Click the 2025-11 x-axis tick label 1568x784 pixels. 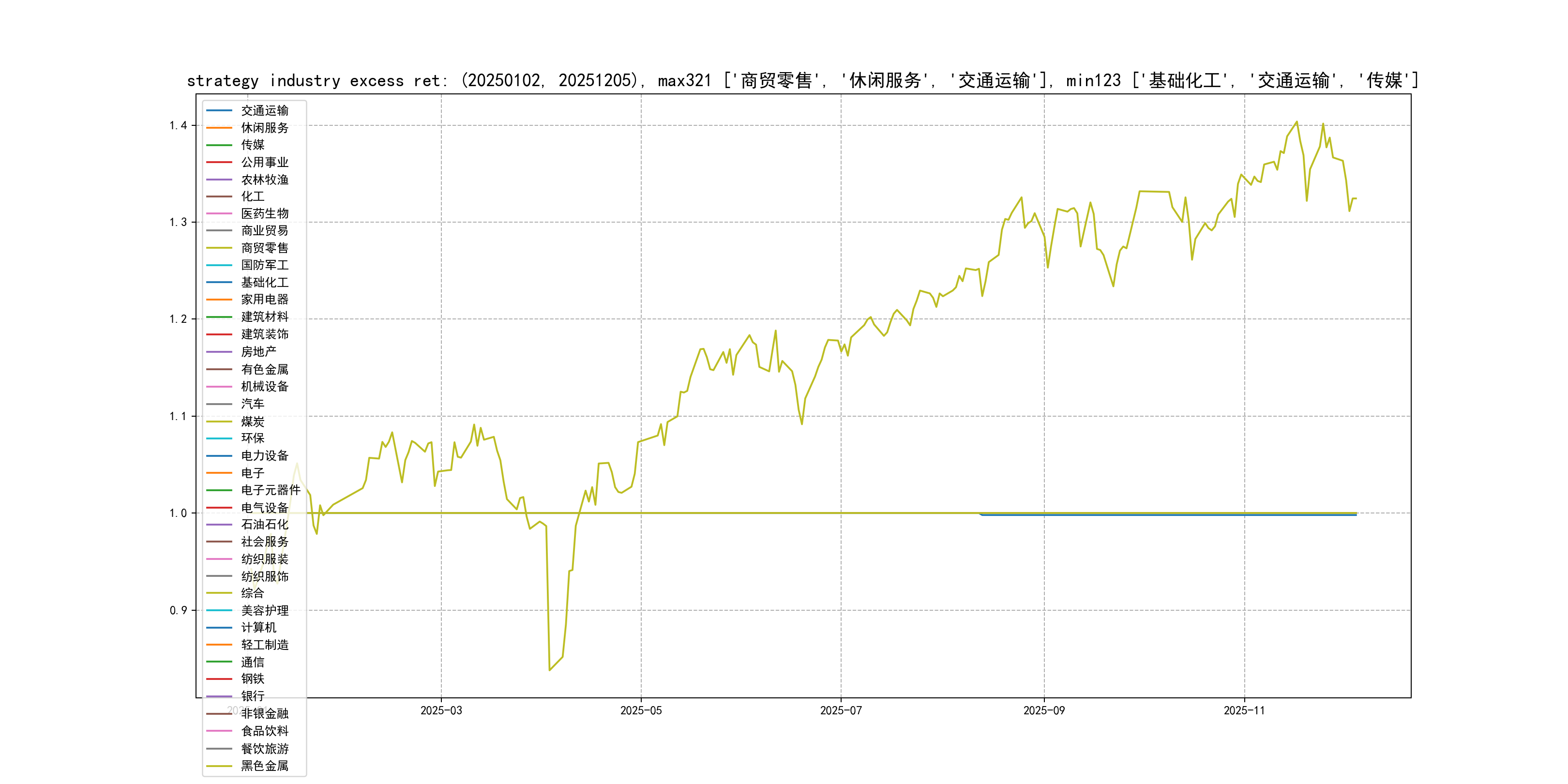1244,710
